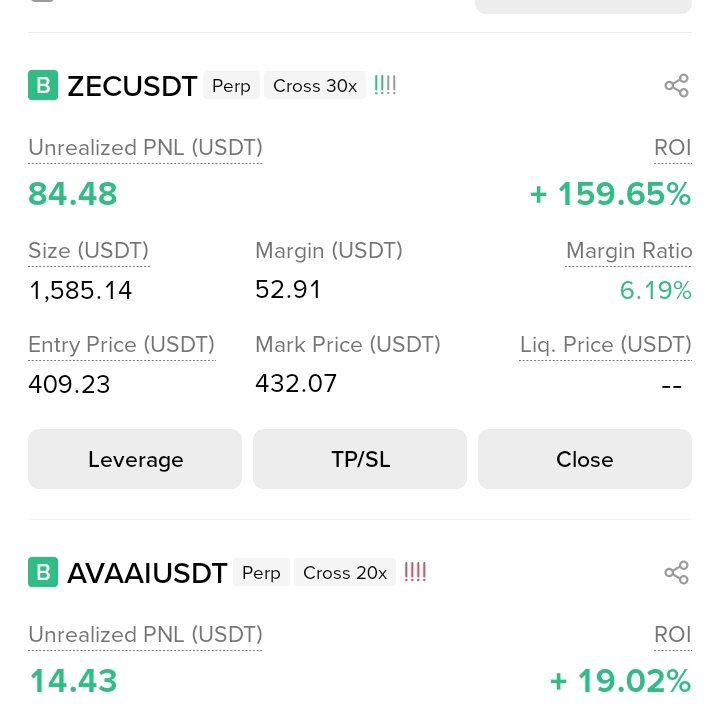
Task: Open the ZECUSDT pair title
Action: 132,86
